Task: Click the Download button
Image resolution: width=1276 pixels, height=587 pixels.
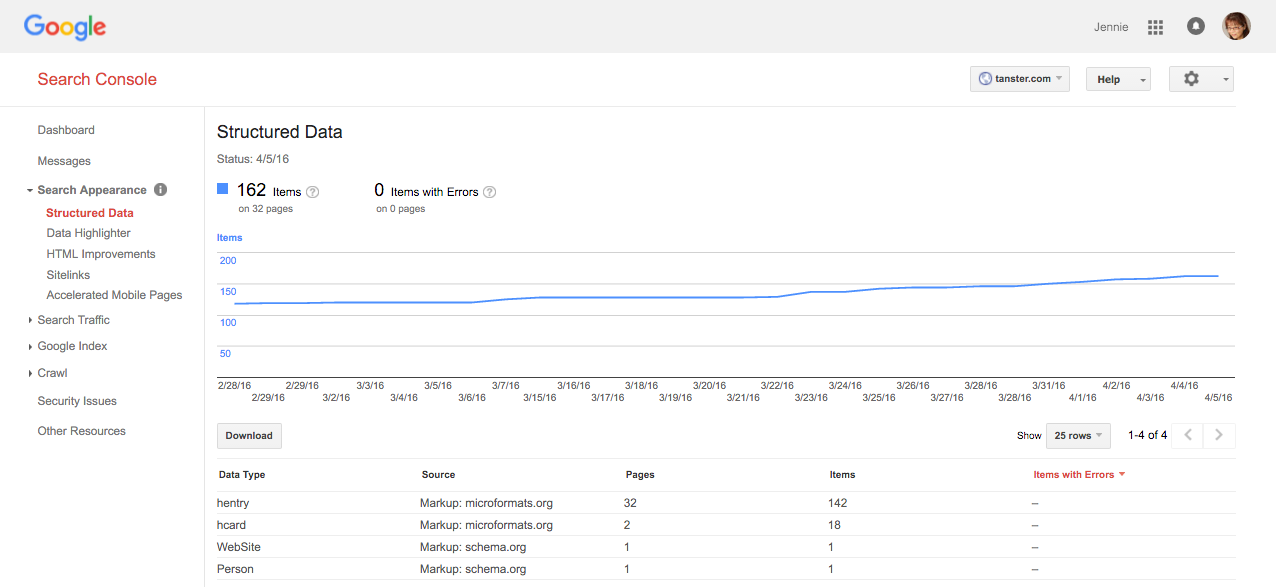Action: click(248, 435)
